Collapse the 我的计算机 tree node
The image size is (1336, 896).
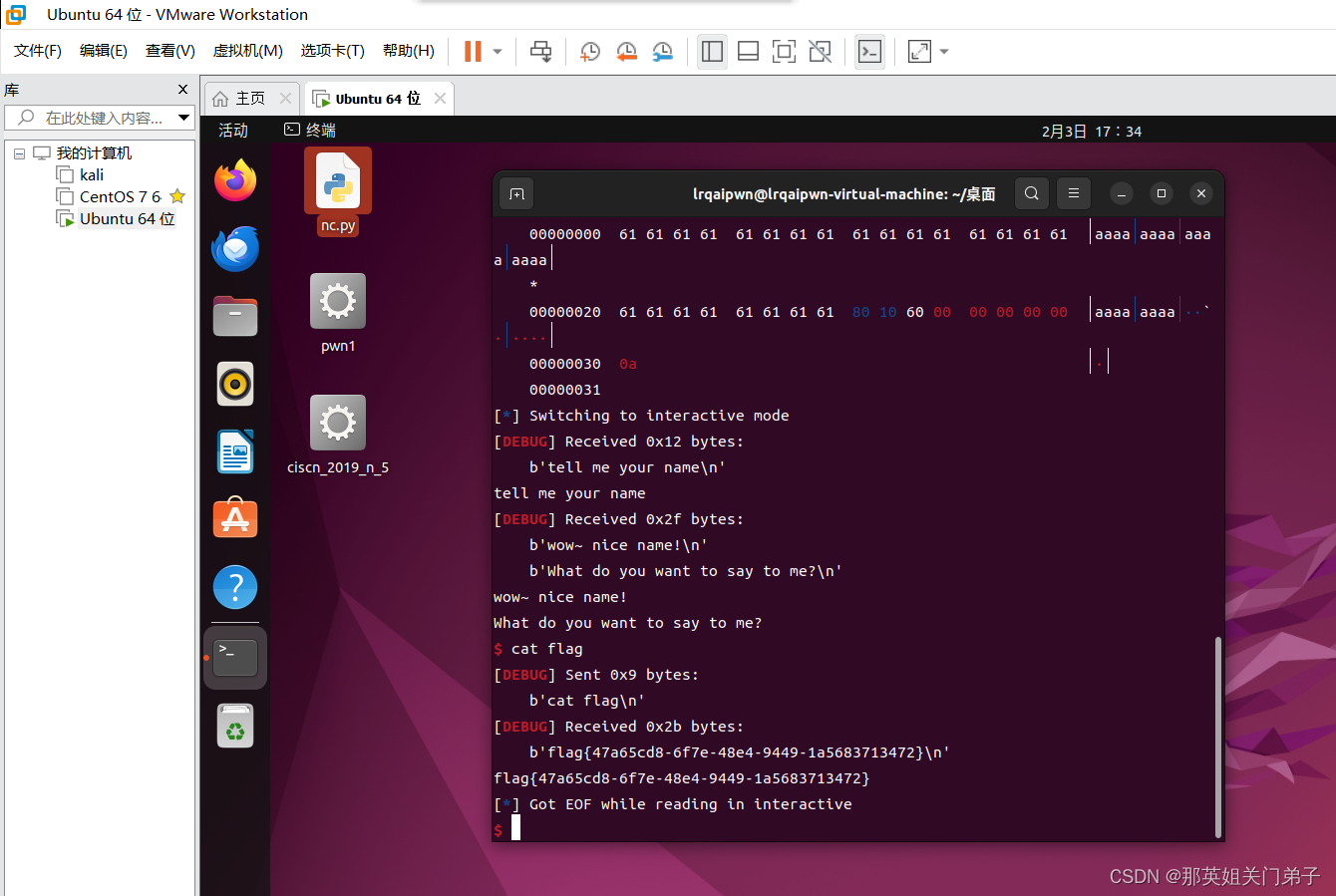tap(19, 153)
